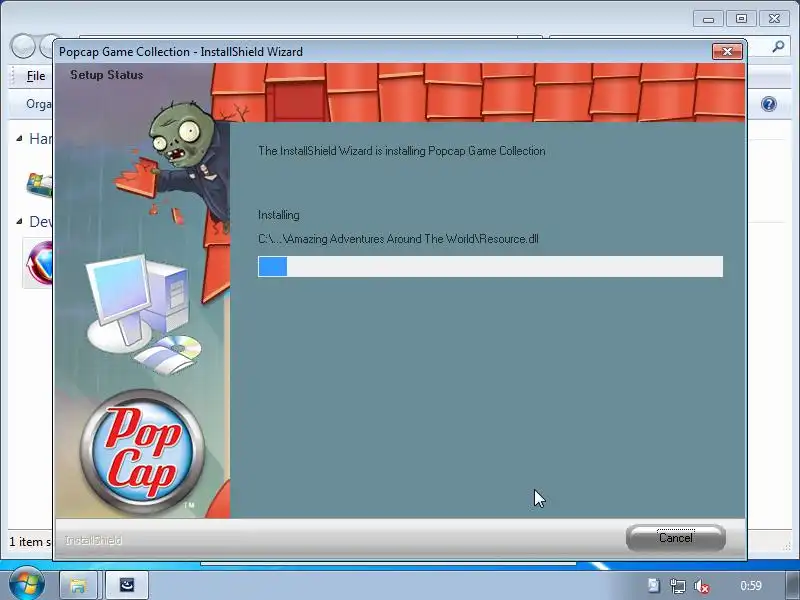Screen dimensions: 800x600
Task: Open the Organize menu in Explorer window
Action: click(39, 104)
